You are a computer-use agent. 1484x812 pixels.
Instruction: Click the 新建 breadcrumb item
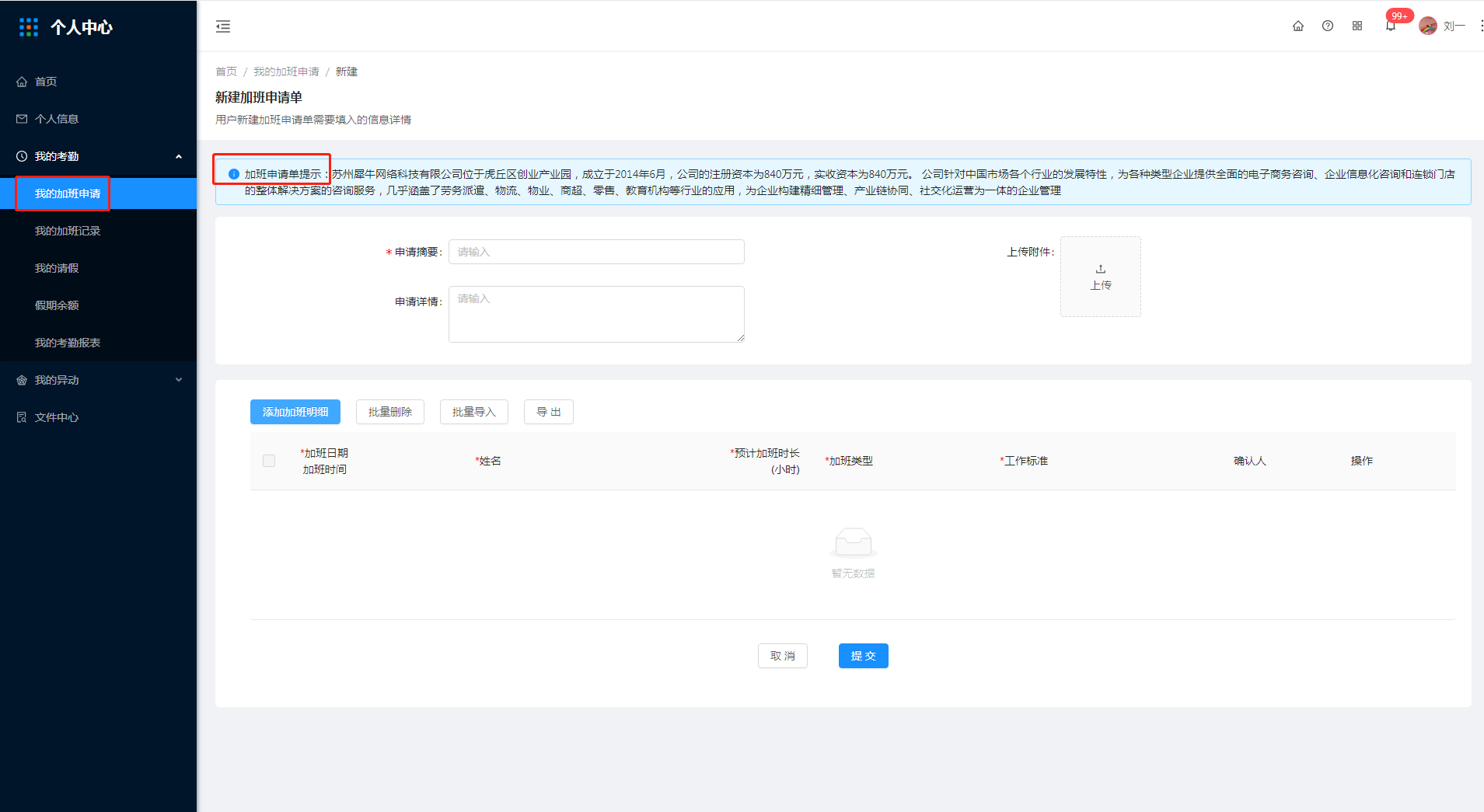coord(347,71)
